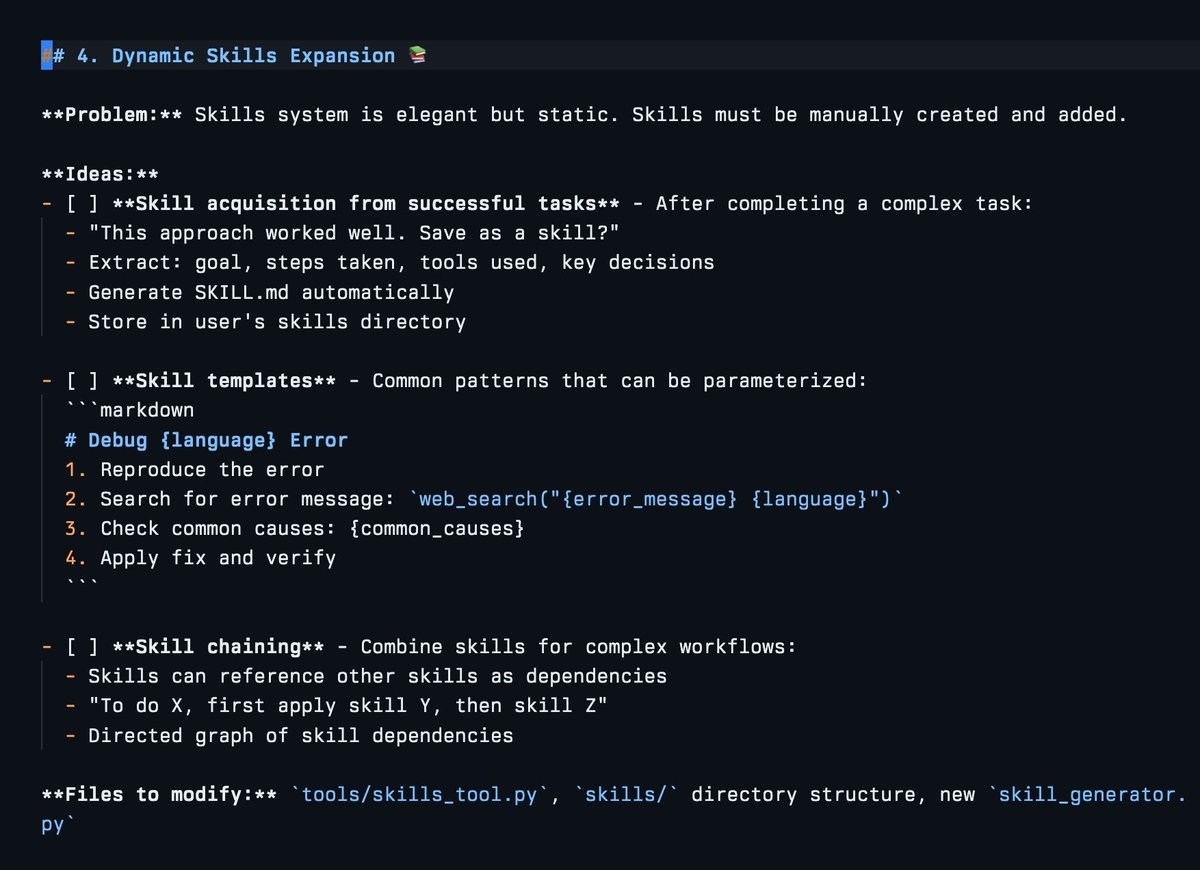
Task: Click the highlighted cursor hash at heading start
Action: point(46,56)
